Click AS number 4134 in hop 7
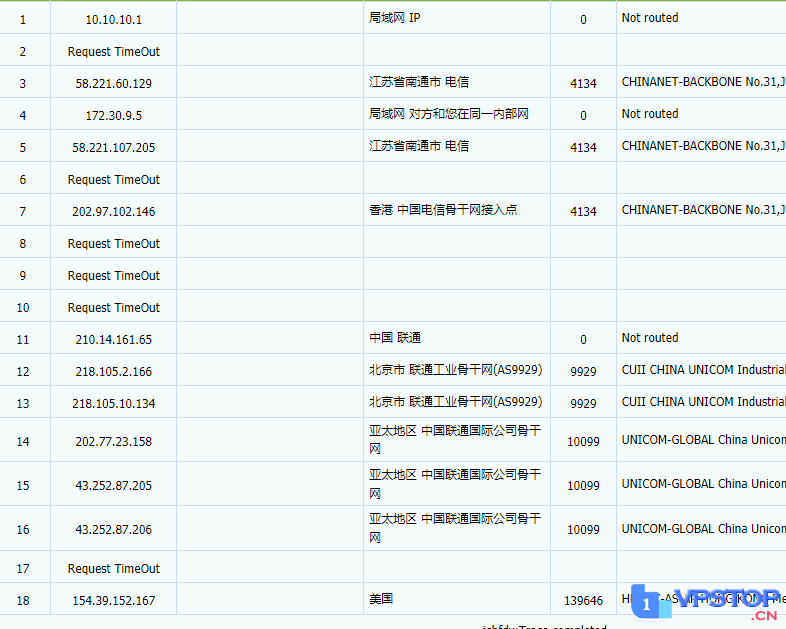Screen dimensions: 786x629 583,212
